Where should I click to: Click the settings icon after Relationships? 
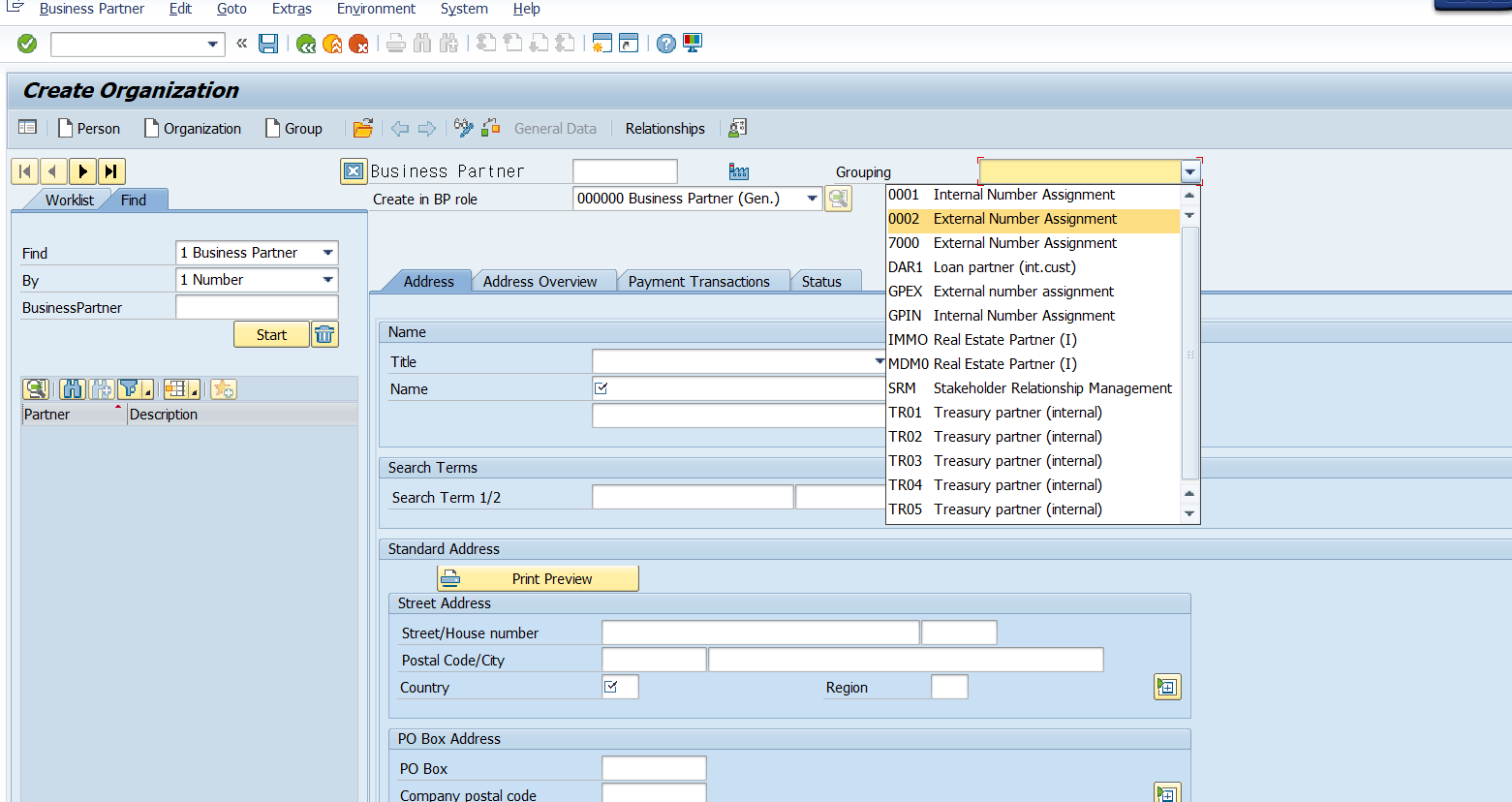(x=737, y=128)
